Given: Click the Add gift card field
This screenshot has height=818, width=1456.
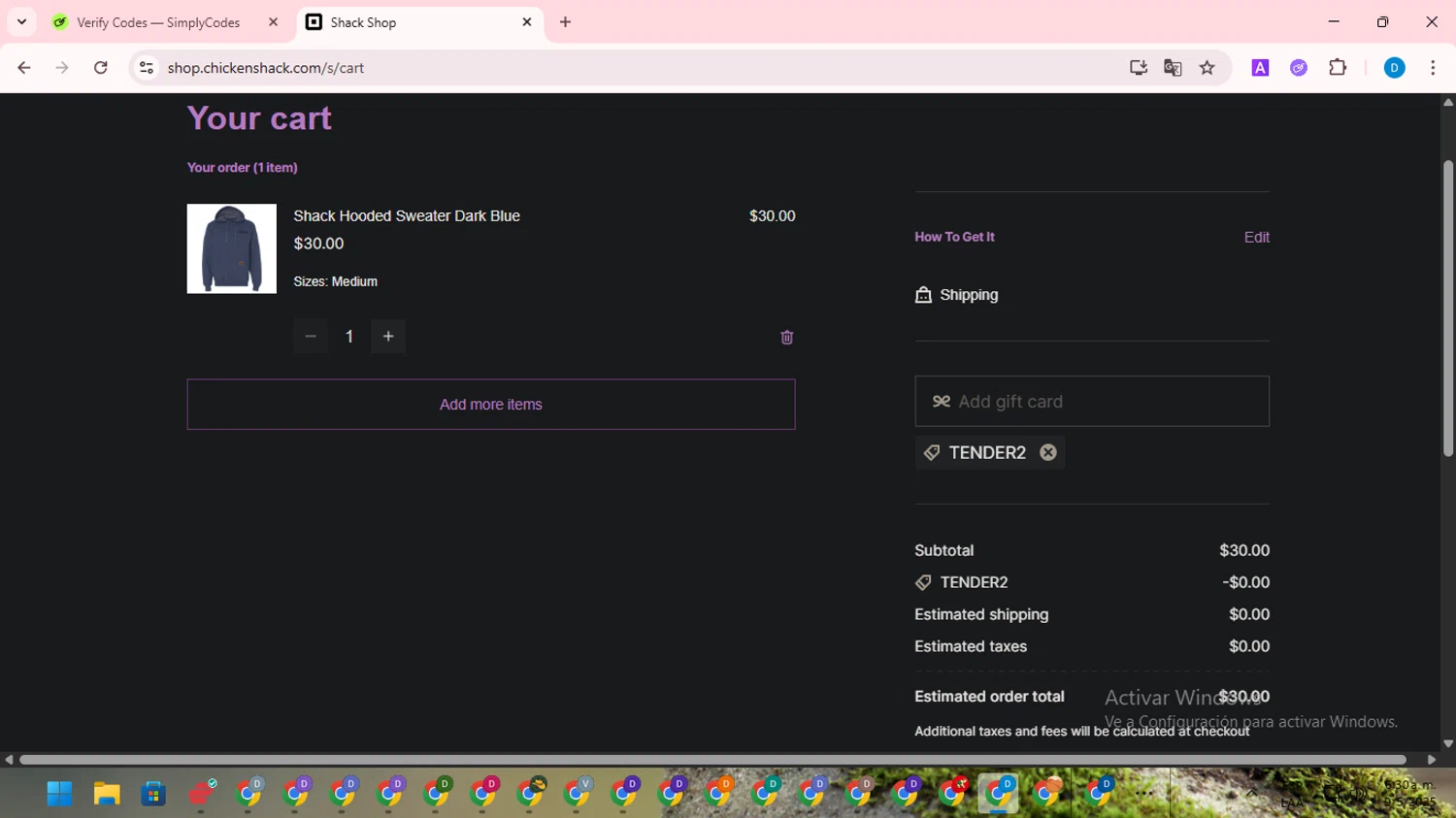Looking at the screenshot, I should click(x=1092, y=401).
